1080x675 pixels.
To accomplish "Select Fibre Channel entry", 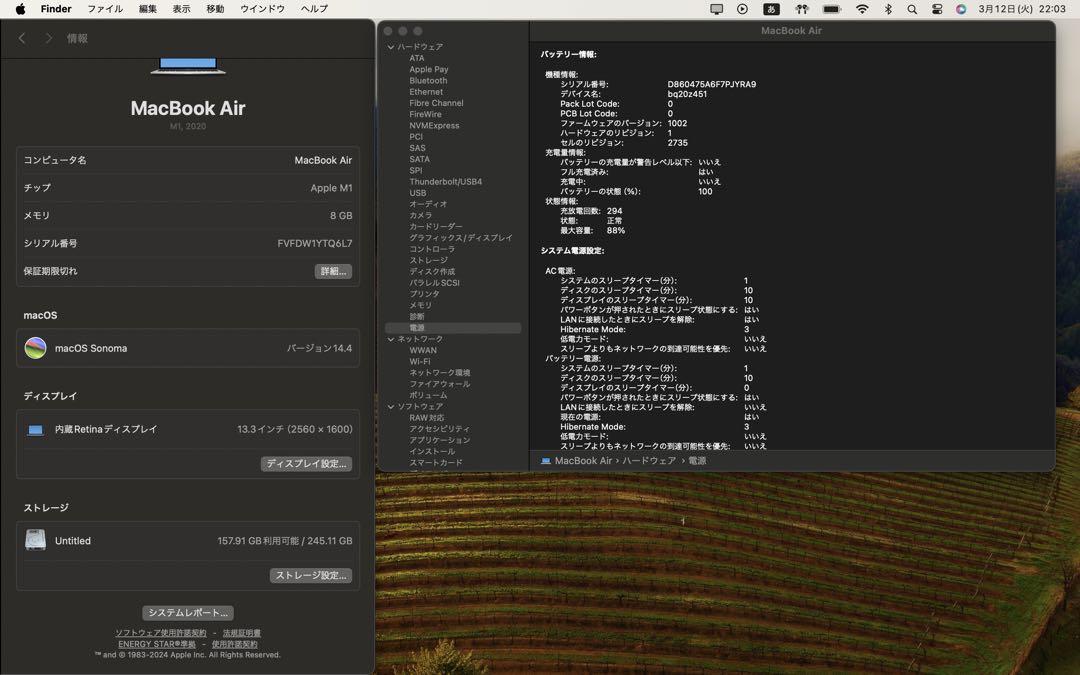I will [x=436, y=103].
